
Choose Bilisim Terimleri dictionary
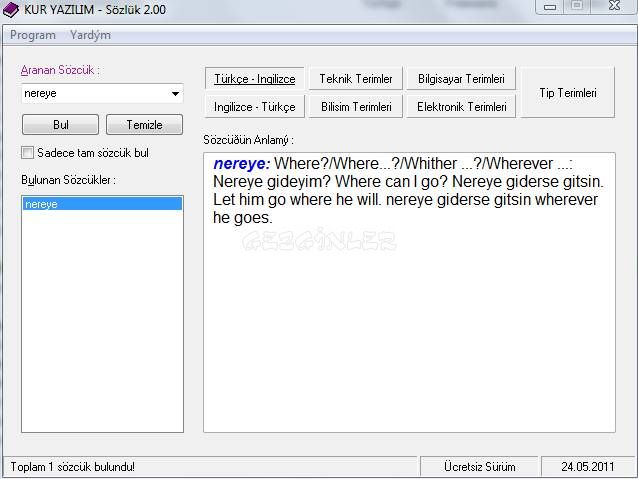click(356, 107)
